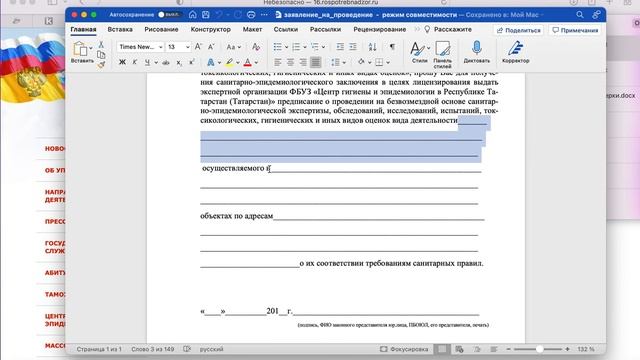Align text right
The width and height of the screenshot is (640, 360).
coord(303,62)
